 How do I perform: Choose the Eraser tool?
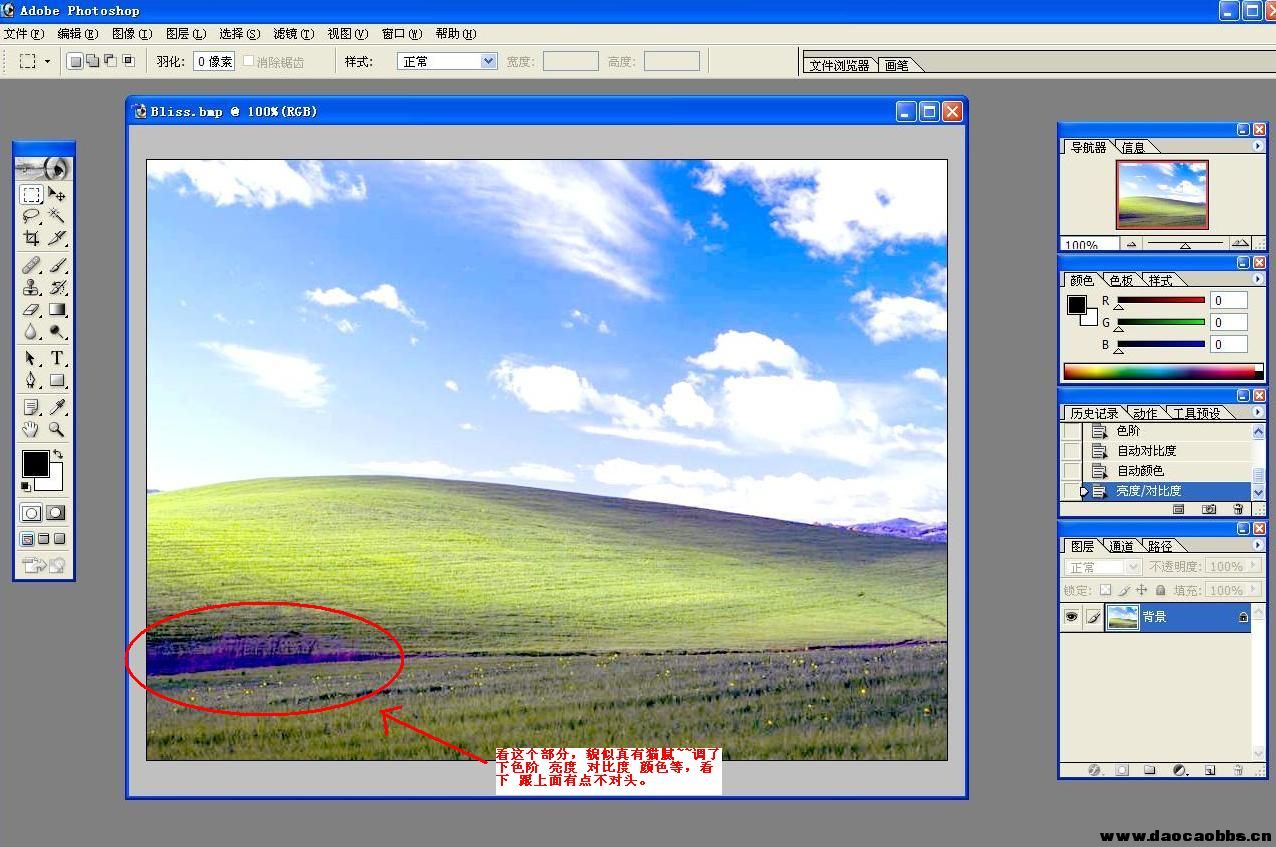click(31, 310)
